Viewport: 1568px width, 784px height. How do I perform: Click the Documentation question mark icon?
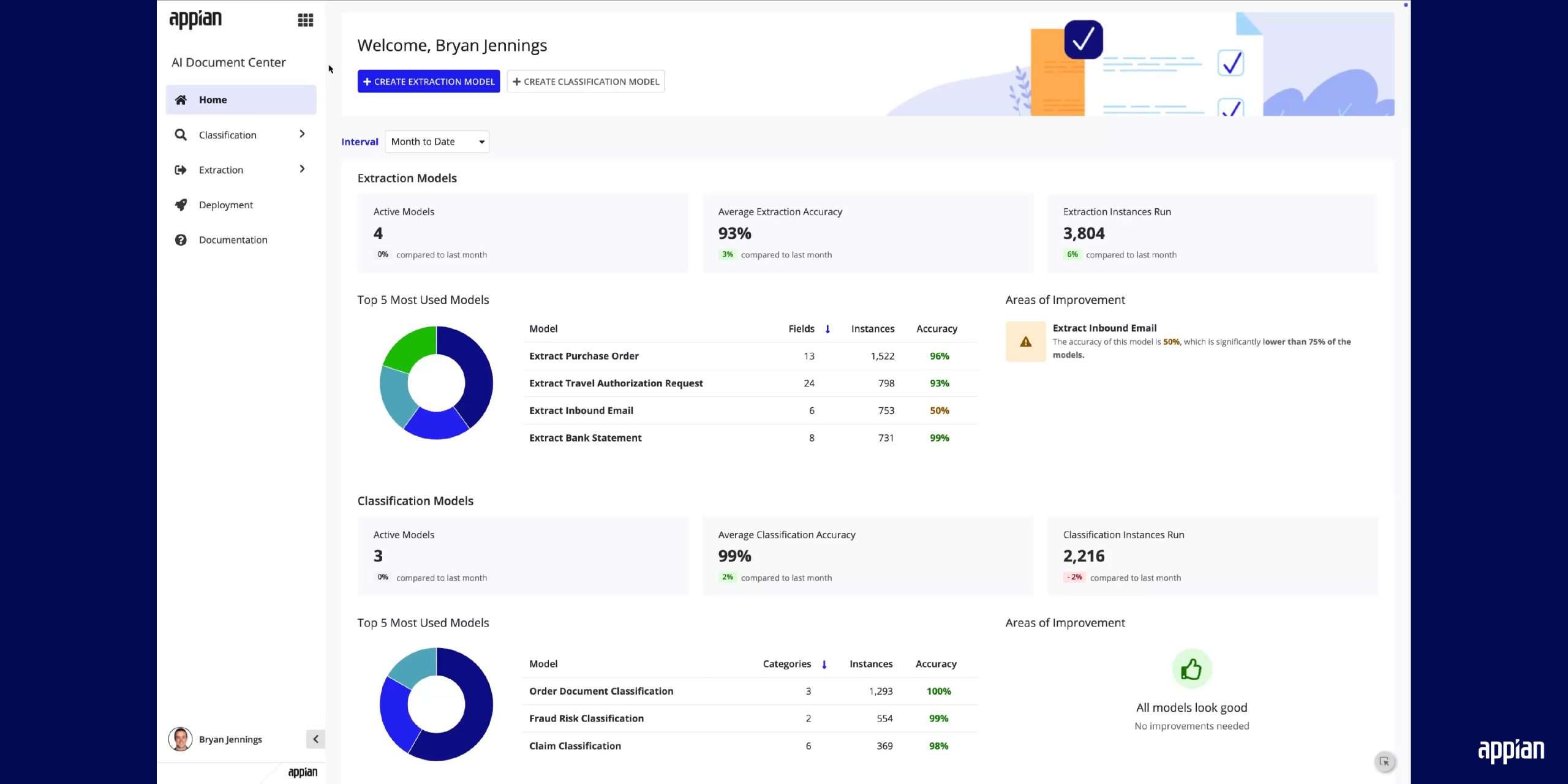click(x=181, y=239)
